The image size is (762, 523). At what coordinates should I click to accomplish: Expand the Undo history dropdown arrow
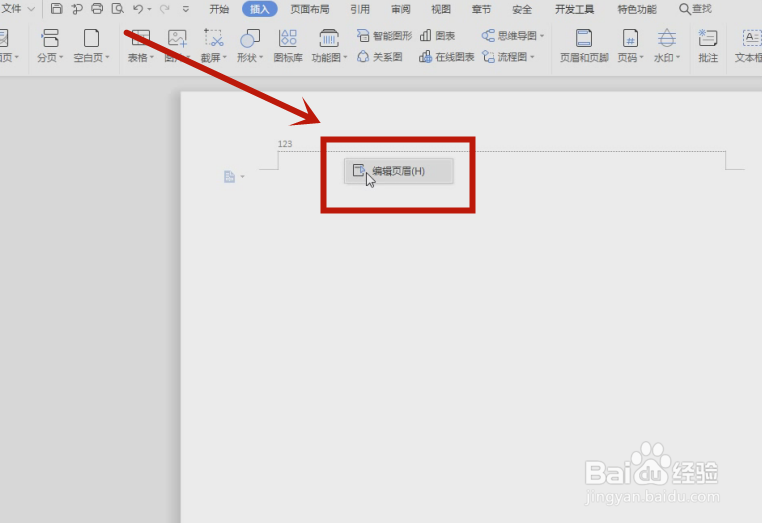[149, 9]
